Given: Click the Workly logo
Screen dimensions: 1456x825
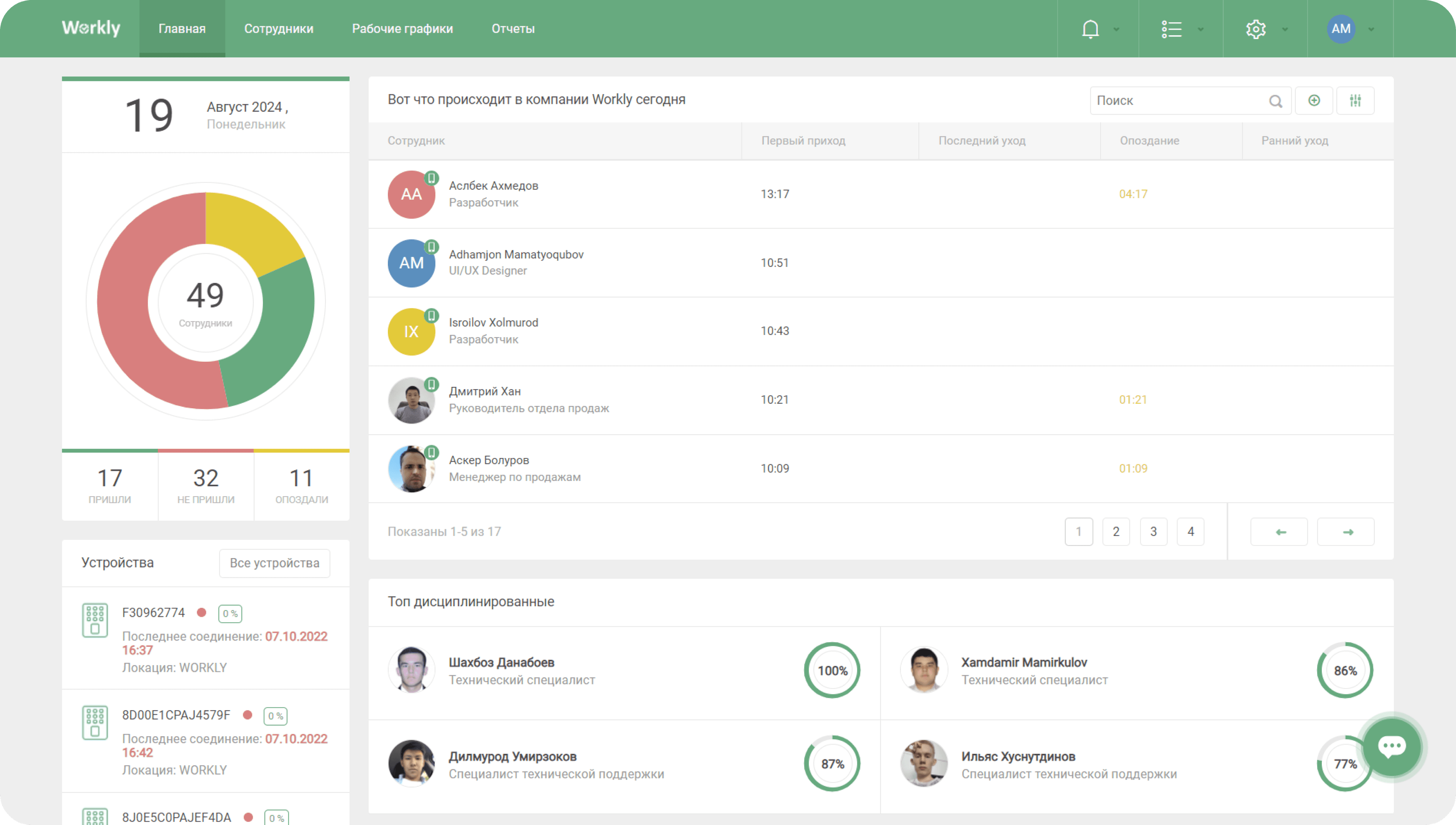Looking at the screenshot, I should [91, 28].
